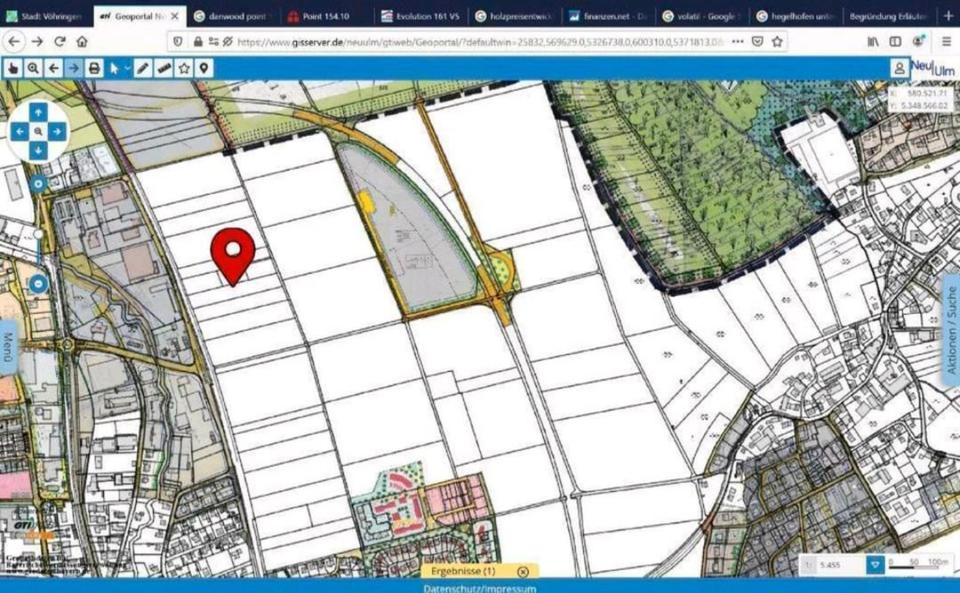The image size is (960, 593).
Task: Expand the Menü side panel
Action: click(x=9, y=348)
